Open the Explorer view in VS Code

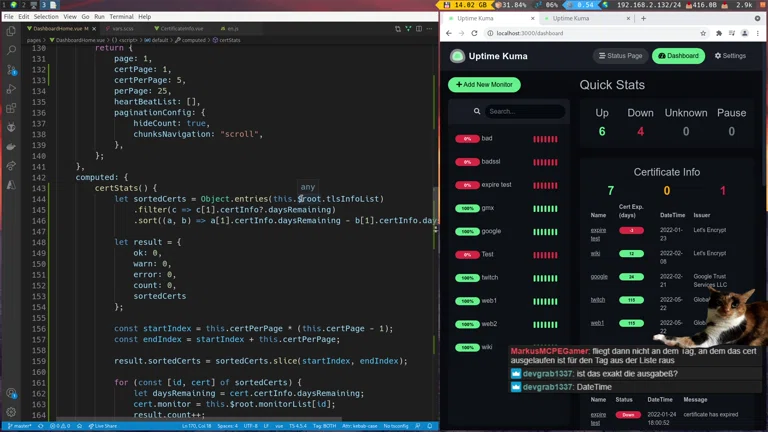(11, 31)
